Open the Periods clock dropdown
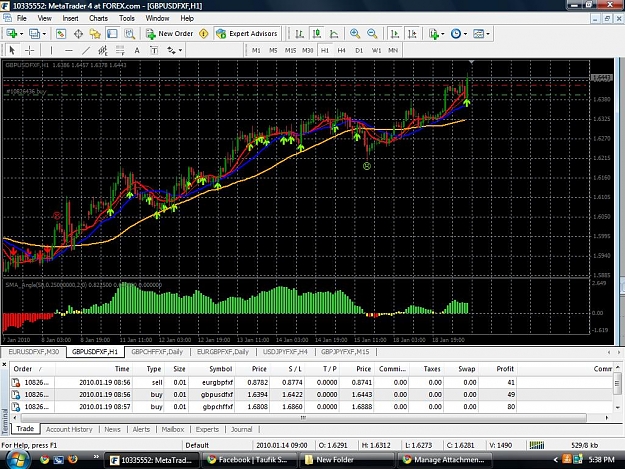The image size is (625, 469). pos(459,34)
